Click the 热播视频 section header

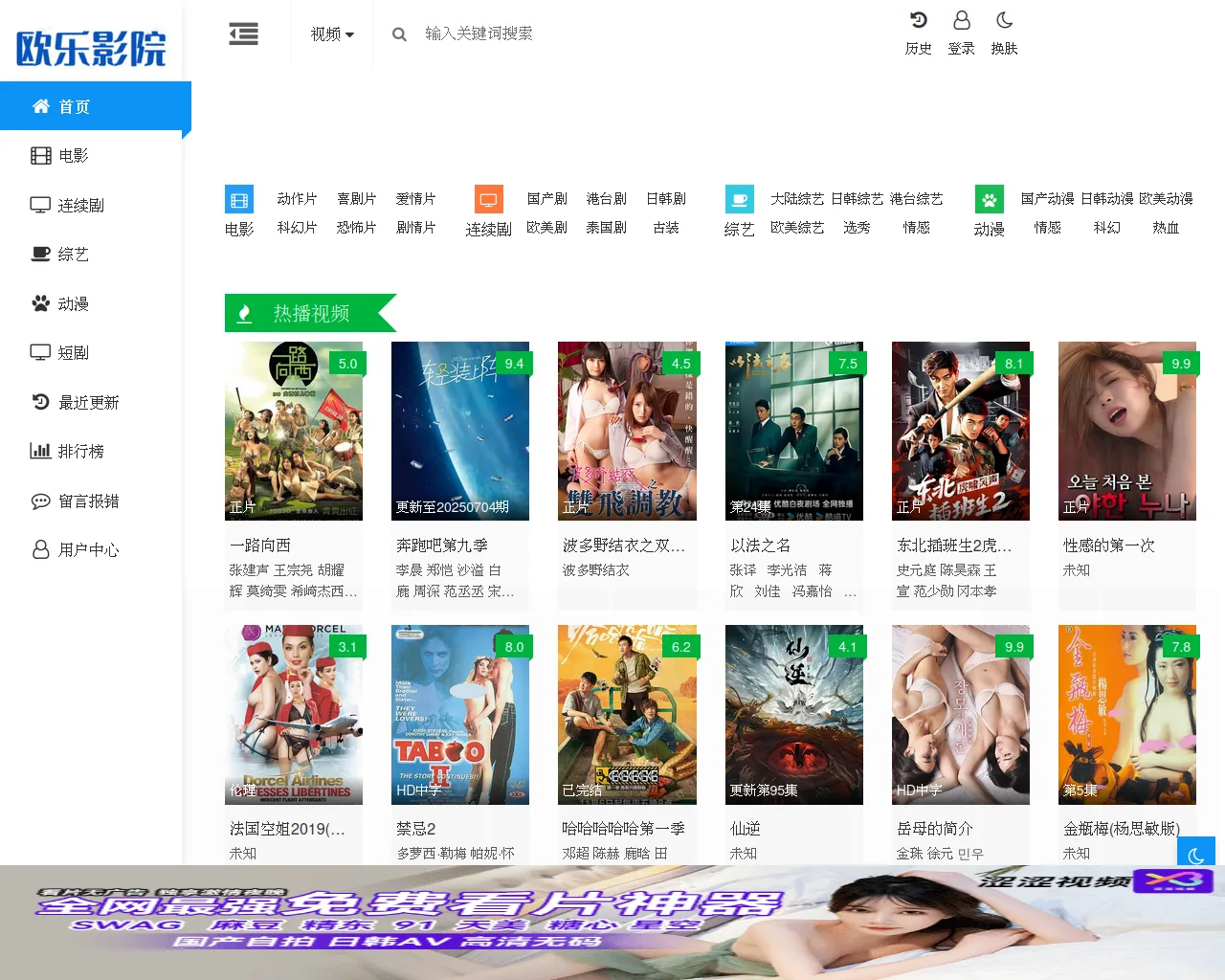310,313
